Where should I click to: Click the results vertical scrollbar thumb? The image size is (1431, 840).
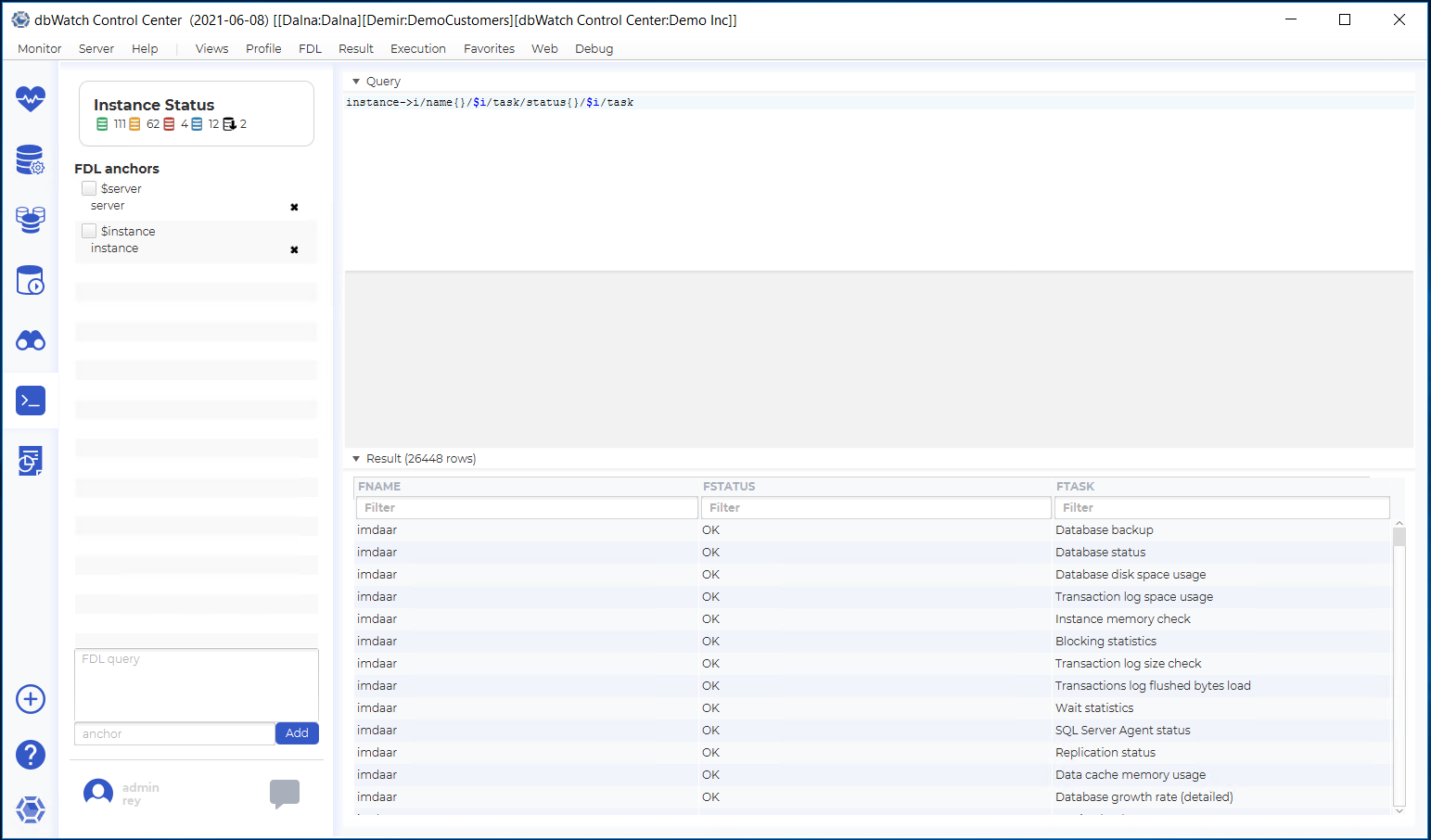click(1399, 537)
